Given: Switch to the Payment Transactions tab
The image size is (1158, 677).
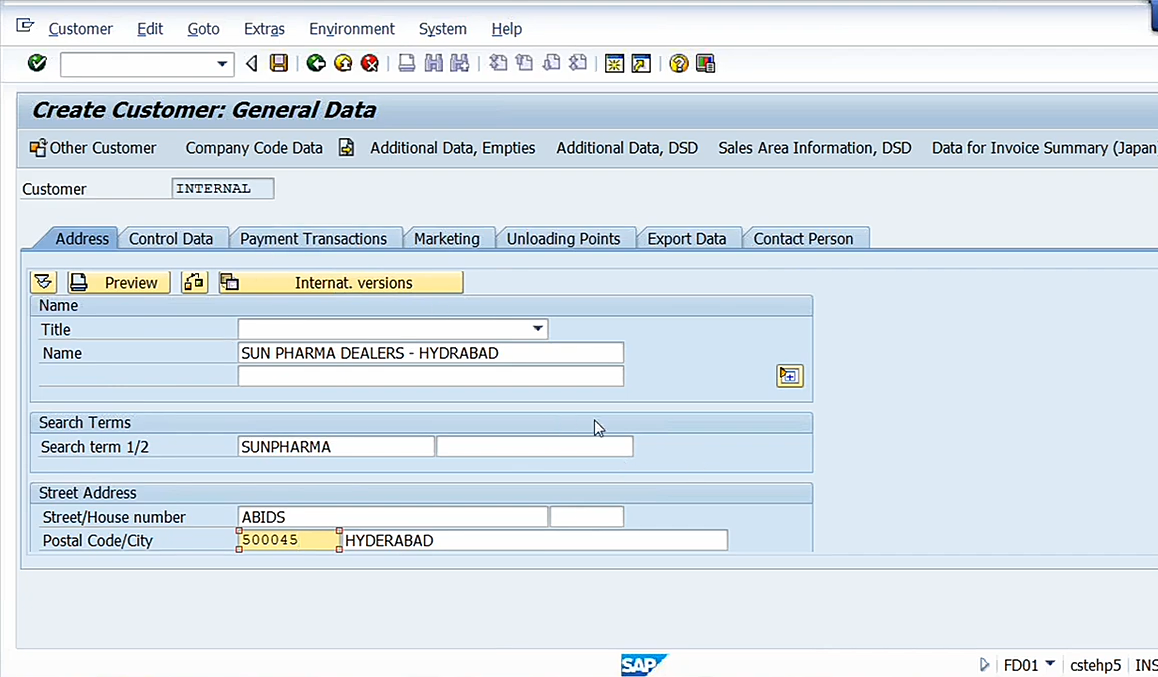Looking at the screenshot, I should 313,238.
